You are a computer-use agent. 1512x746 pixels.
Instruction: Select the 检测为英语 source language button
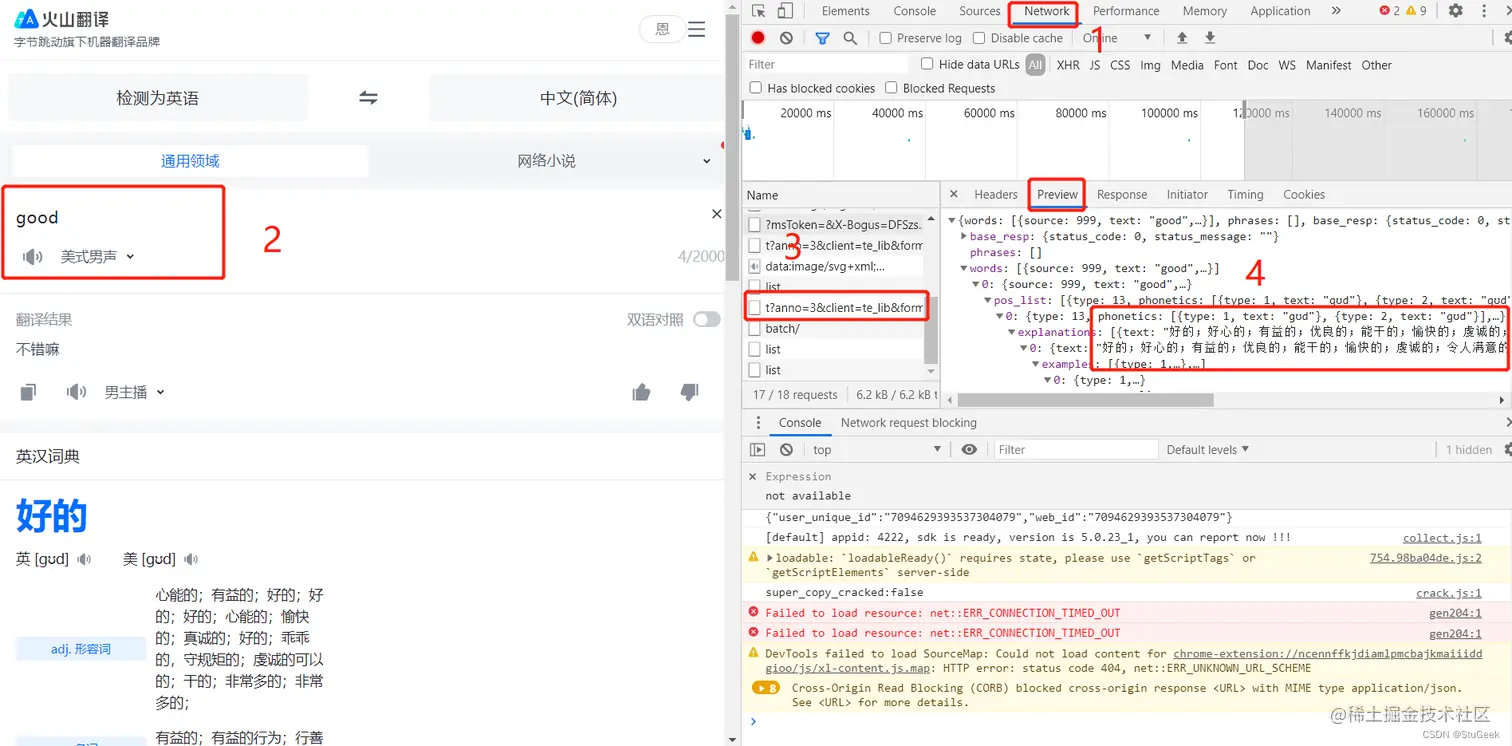tap(158, 98)
